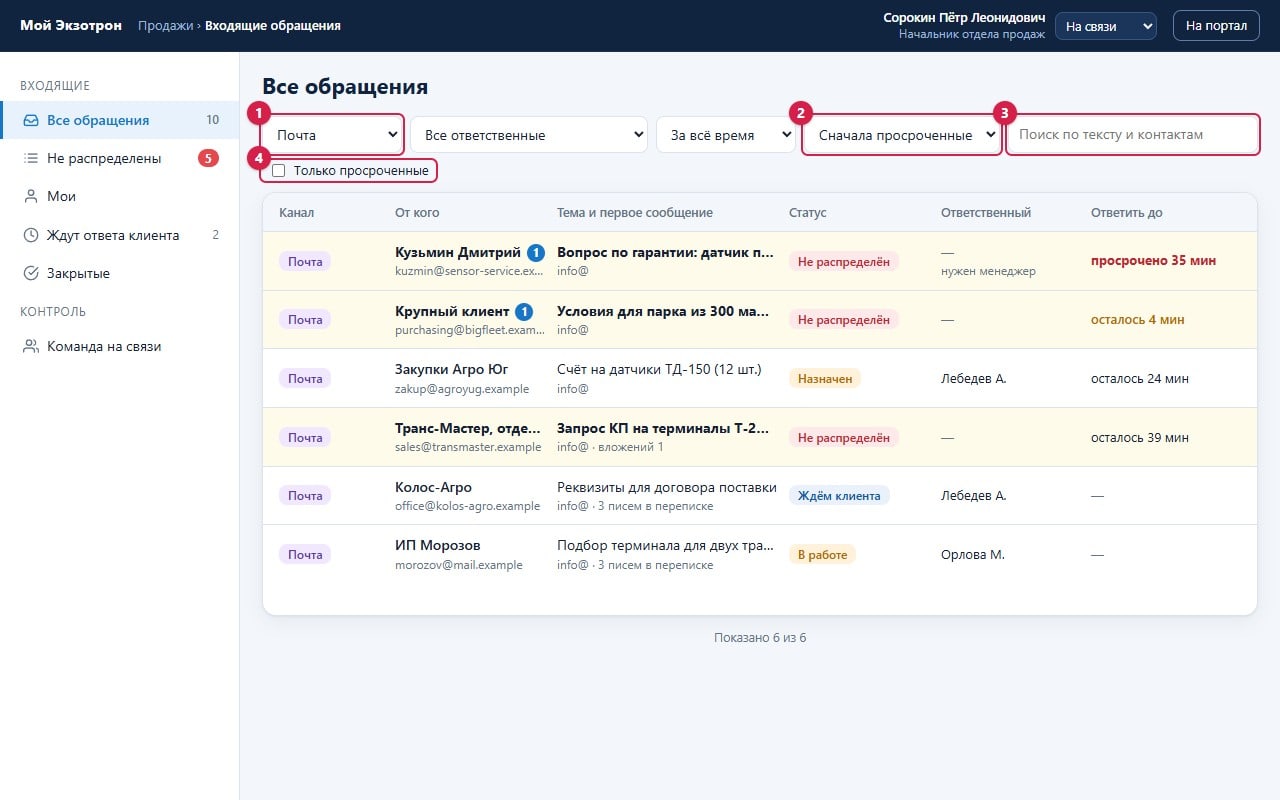Screen dimensions: 1280x800
Task: Open Подбор терминала для двух request
Action: pyautogui.click(x=760, y=554)
